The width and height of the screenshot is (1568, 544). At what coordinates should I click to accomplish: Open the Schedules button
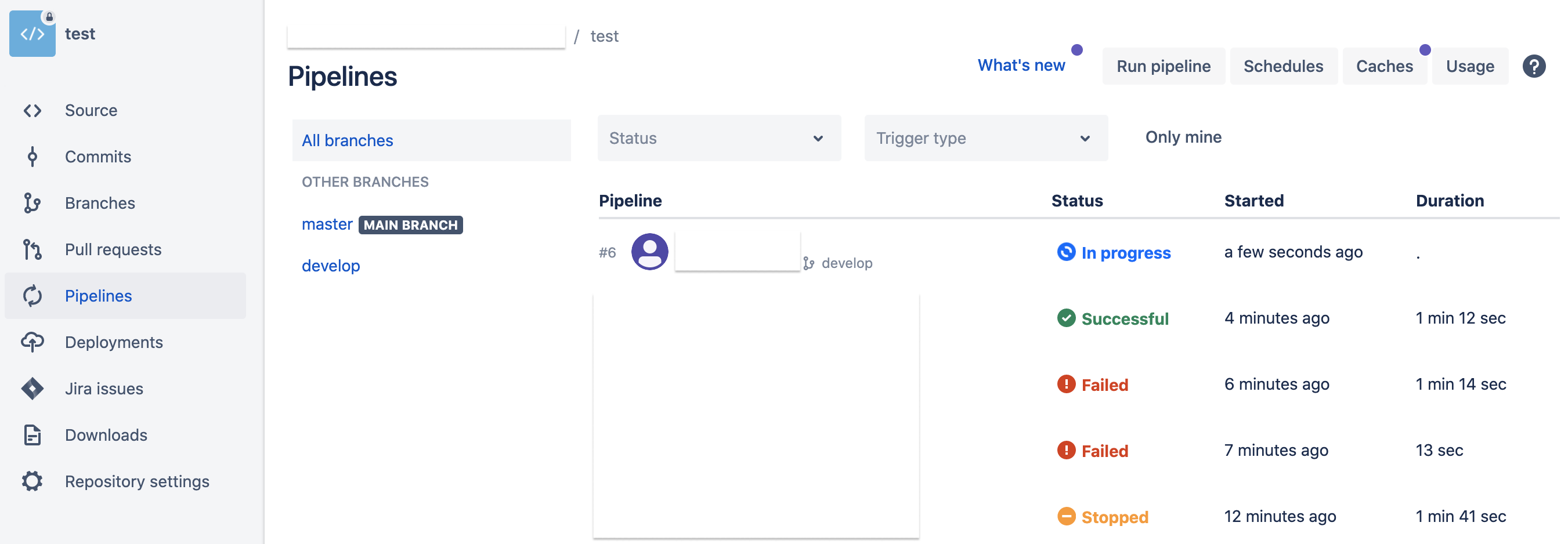tap(1282, 66)
